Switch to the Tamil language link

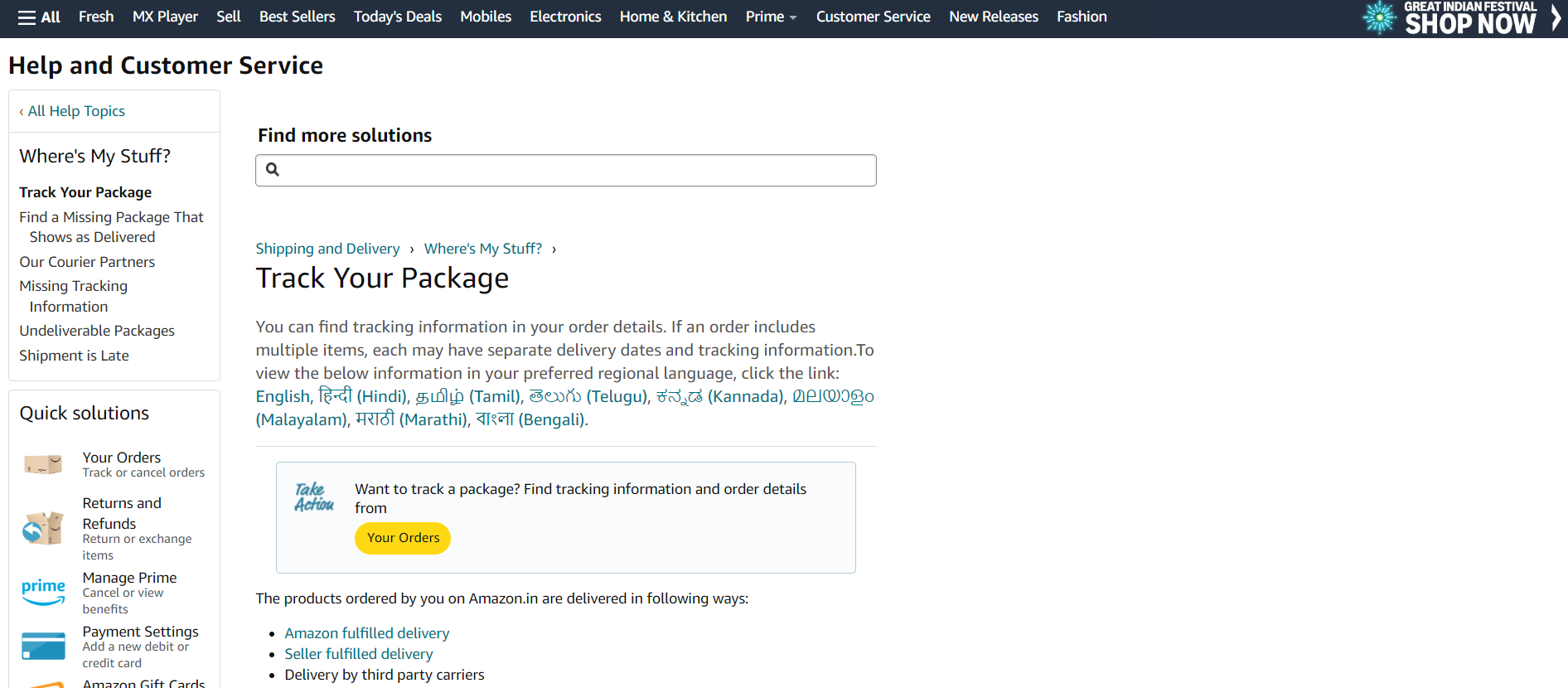467,396
